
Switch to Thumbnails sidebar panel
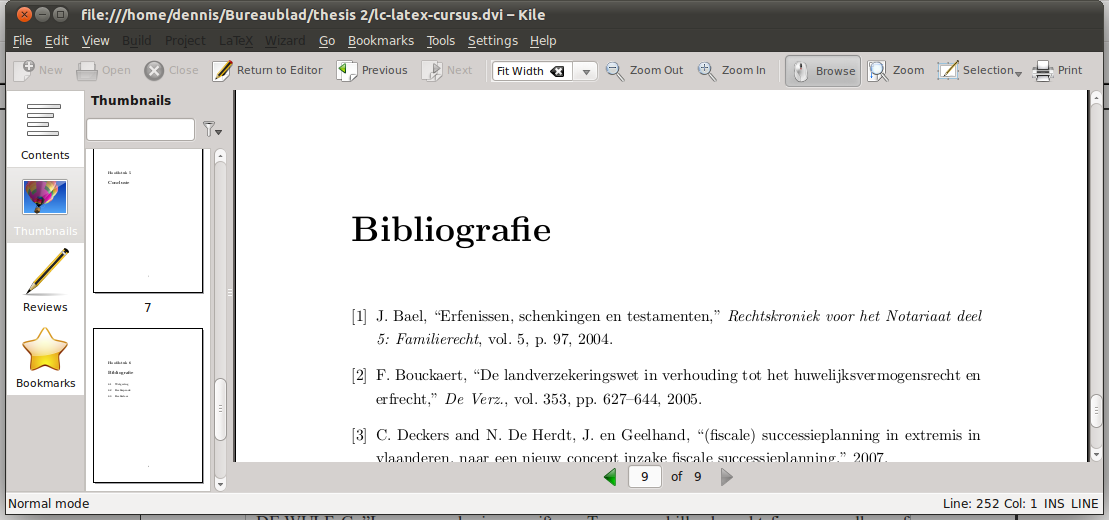pyautogui.click(x=45, y=207)
